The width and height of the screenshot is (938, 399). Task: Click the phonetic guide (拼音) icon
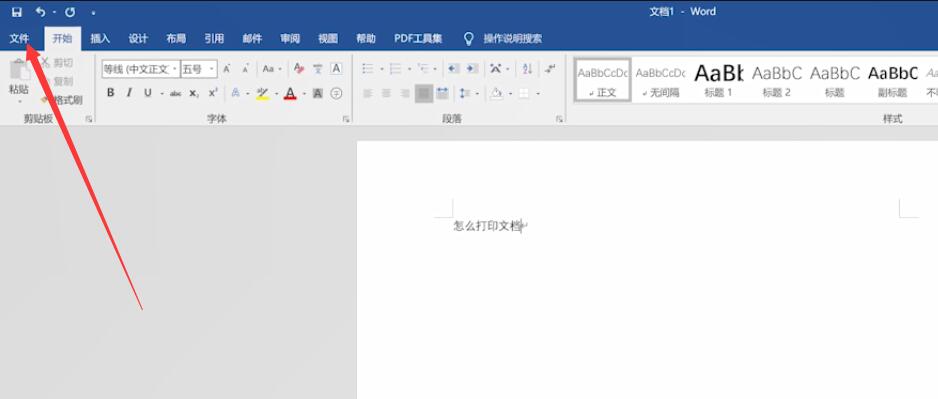click(318, 69)
